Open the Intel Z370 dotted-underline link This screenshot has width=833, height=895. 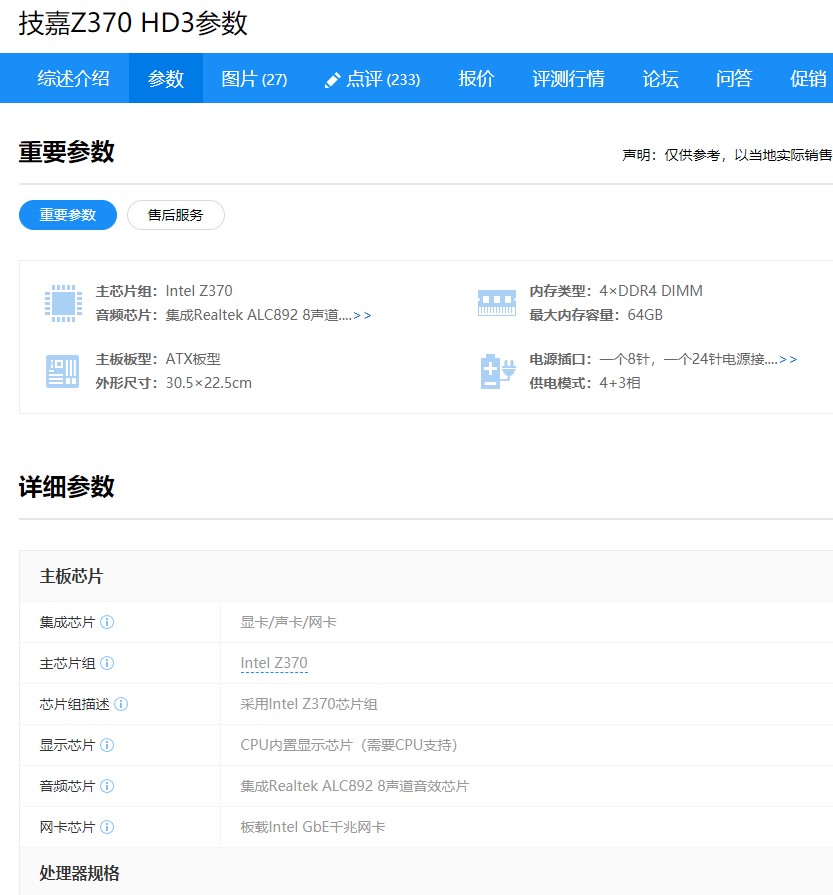[274, 663]
